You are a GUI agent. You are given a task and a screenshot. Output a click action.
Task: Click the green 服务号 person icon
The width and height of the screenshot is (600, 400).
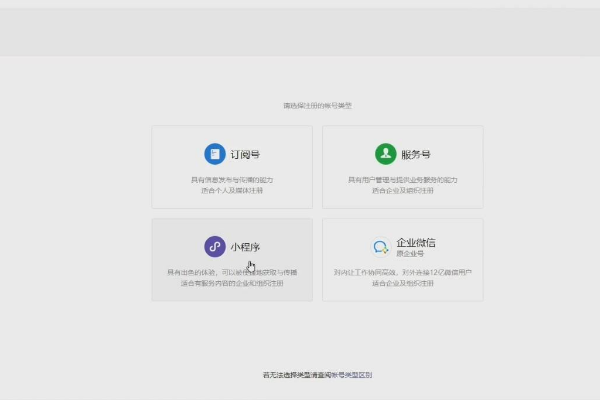pyautogui.click(x=385, y=154)
